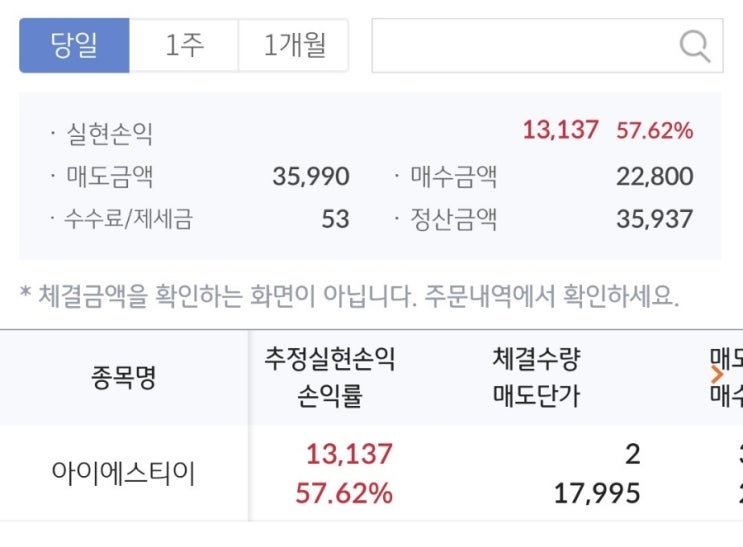Click the 정산금액 value 35,937

pos(655,219)
